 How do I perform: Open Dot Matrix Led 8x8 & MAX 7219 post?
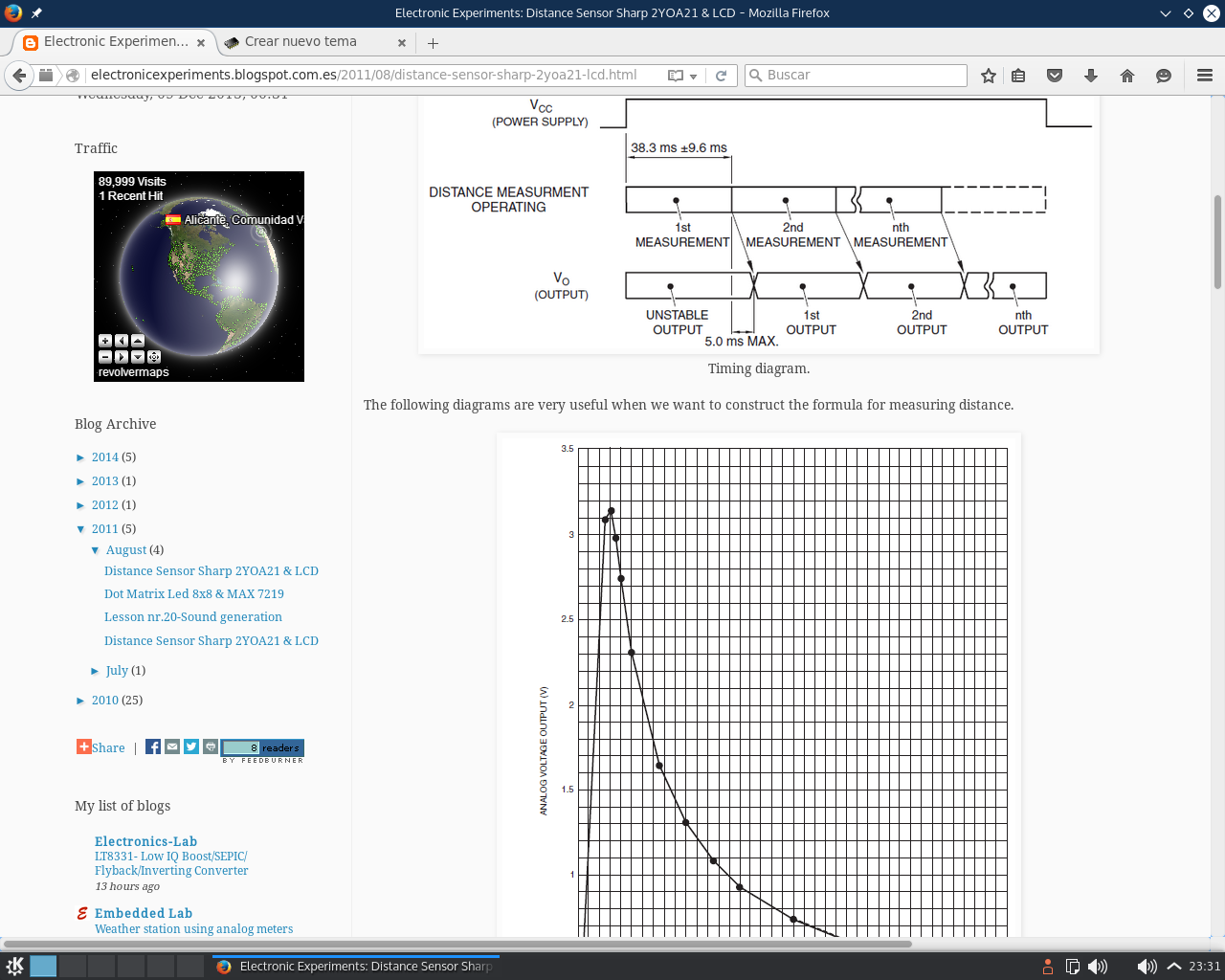coord(194,594)
